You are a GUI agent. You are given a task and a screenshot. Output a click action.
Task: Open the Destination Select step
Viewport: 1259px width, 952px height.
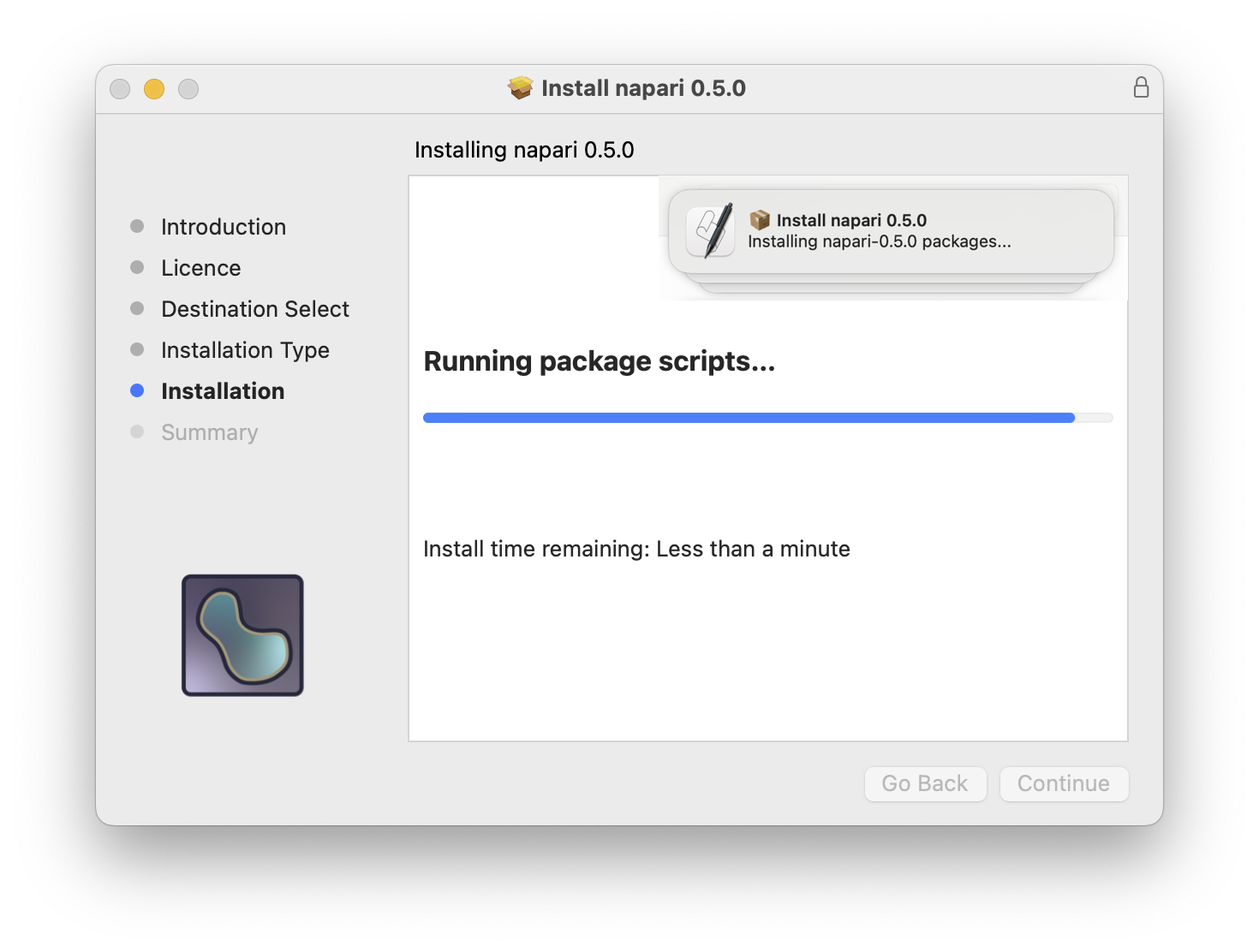[x=254, y=308]
